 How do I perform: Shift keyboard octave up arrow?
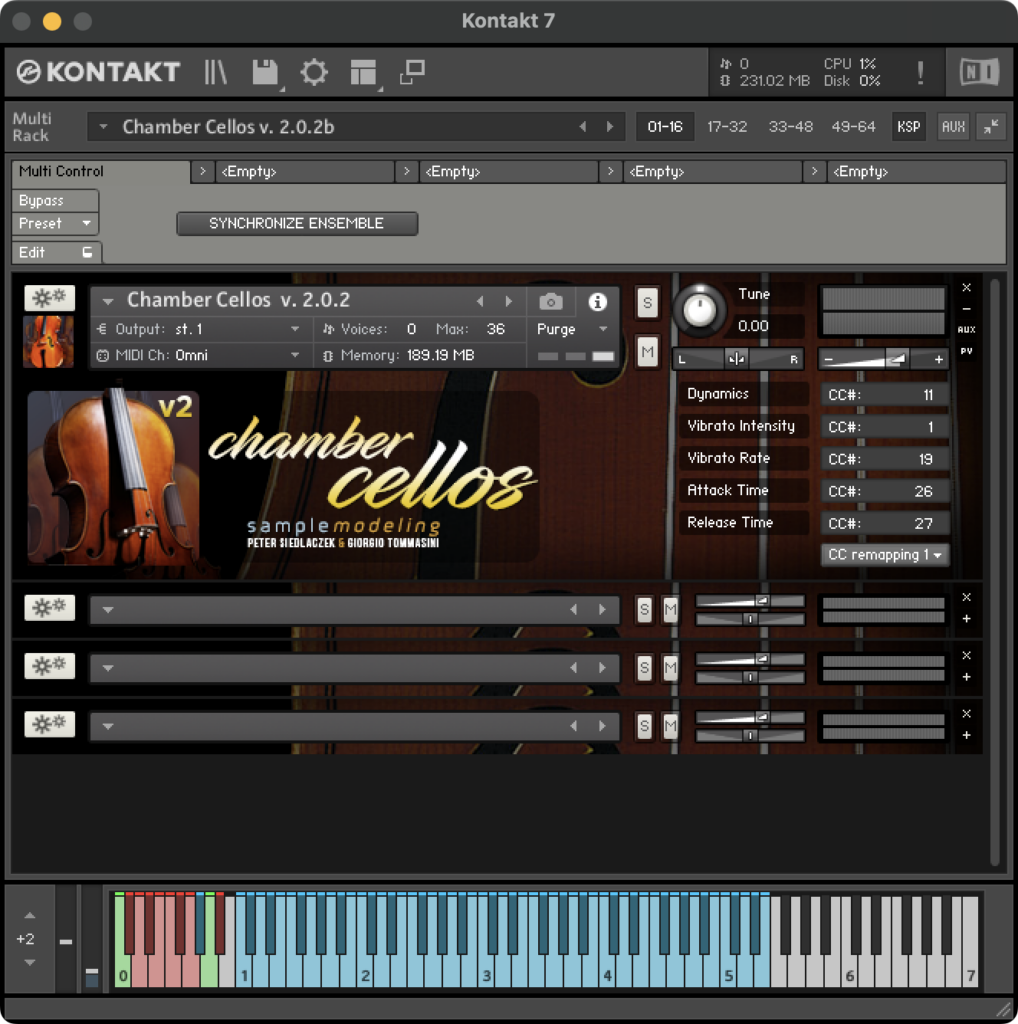click(x=29, y=916)
